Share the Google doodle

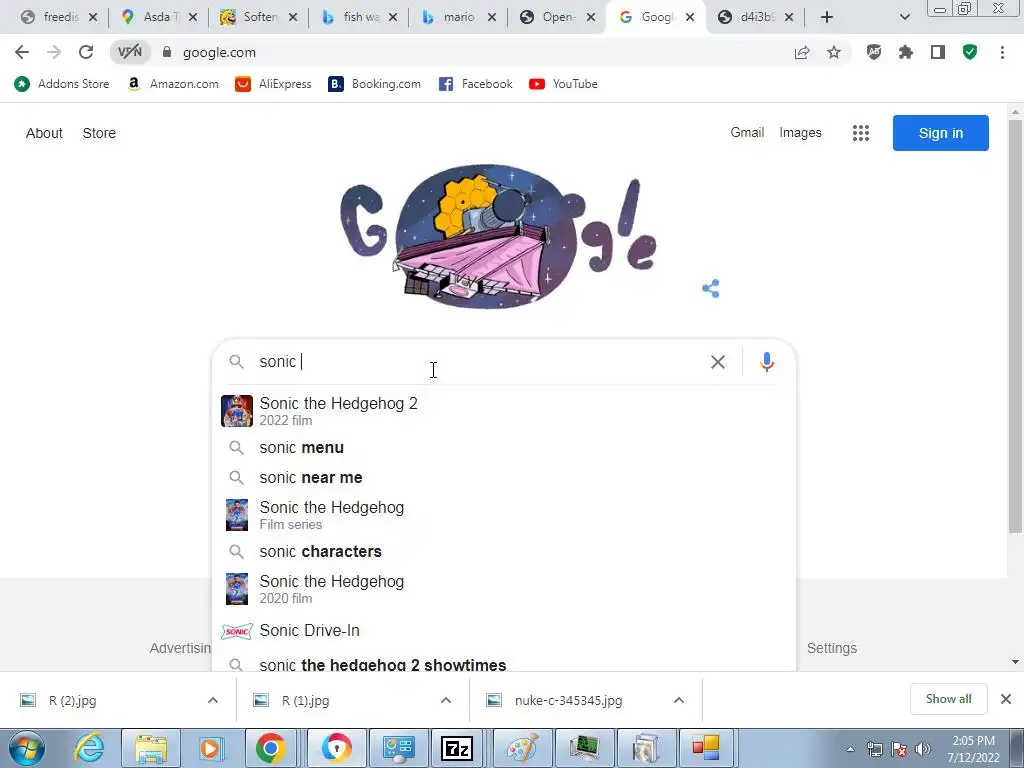click(711, 288)
